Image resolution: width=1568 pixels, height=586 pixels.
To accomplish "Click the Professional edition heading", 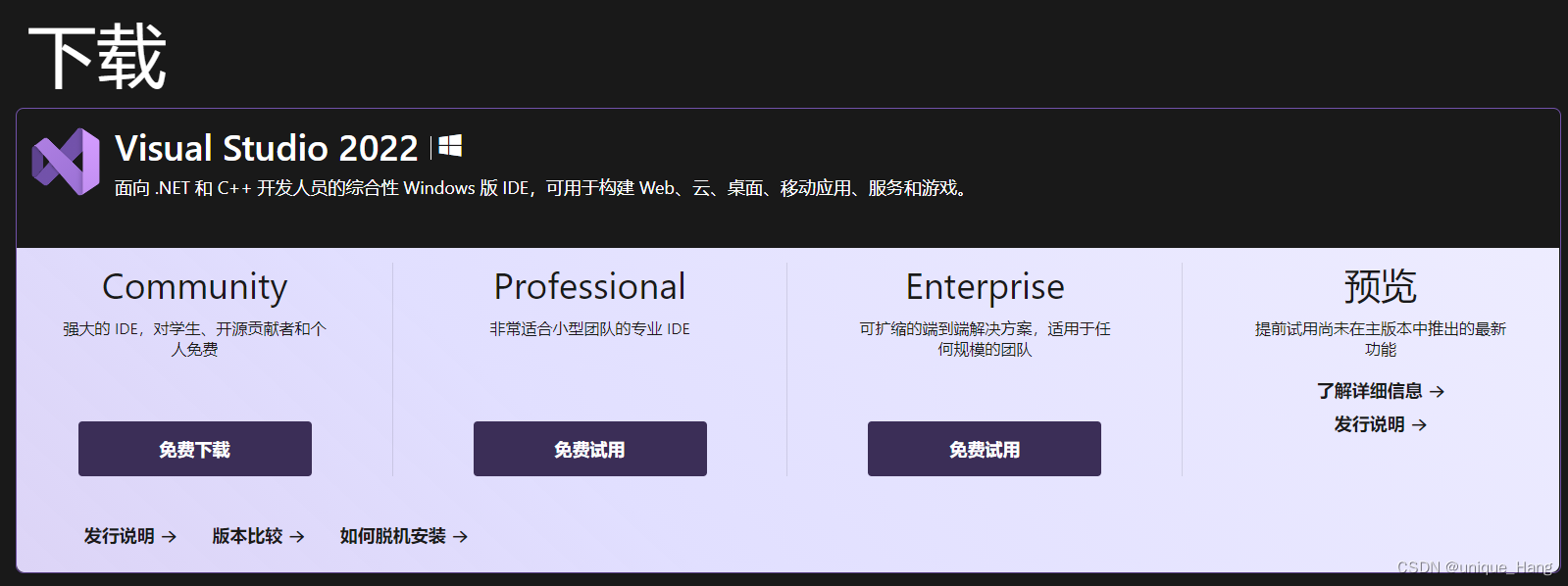I will pyautogui.click(x=590, y=286).
